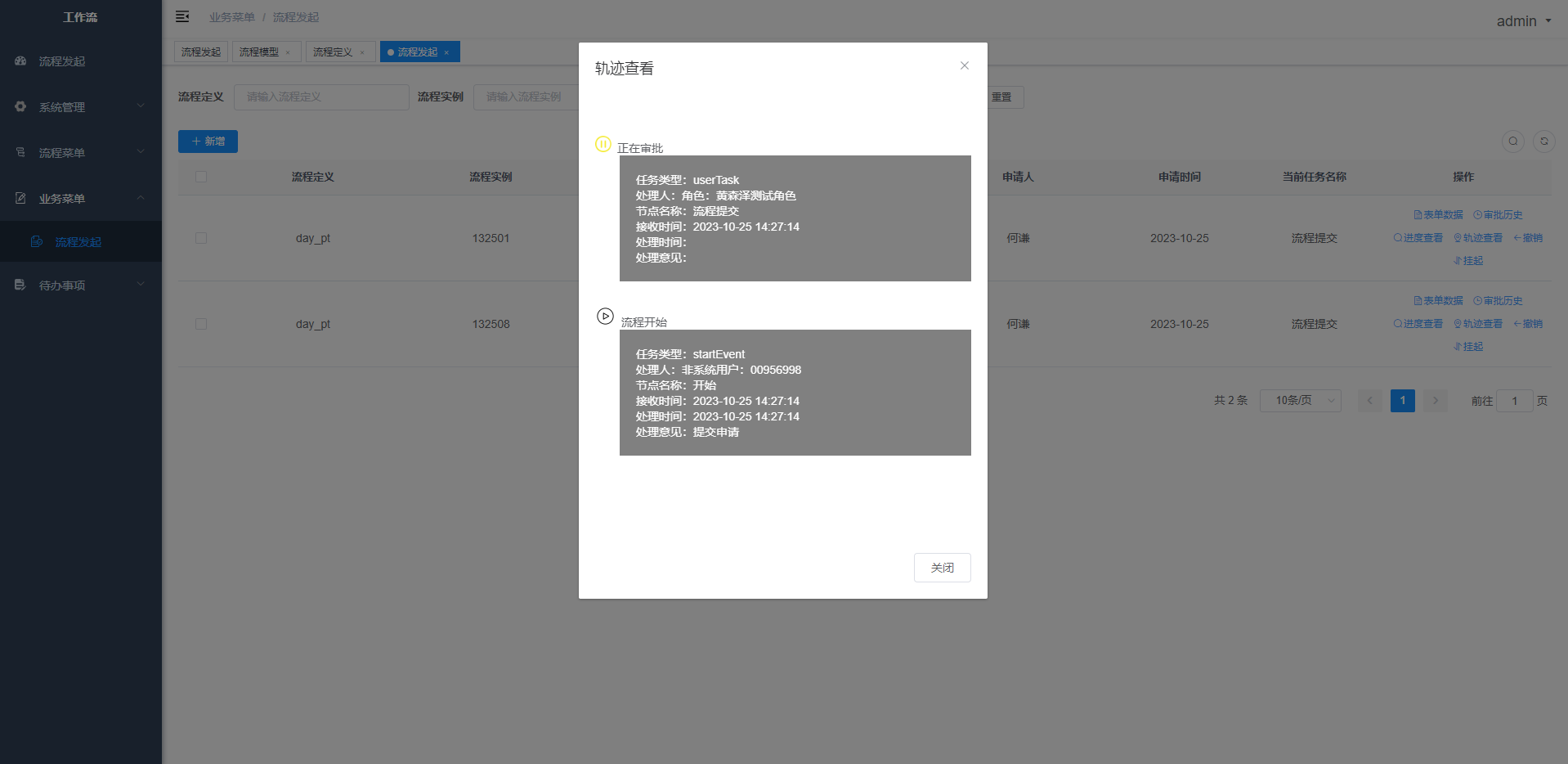Click the 关闭 button in dialog
Viewport: 1568px width, 764px height.
943,568
